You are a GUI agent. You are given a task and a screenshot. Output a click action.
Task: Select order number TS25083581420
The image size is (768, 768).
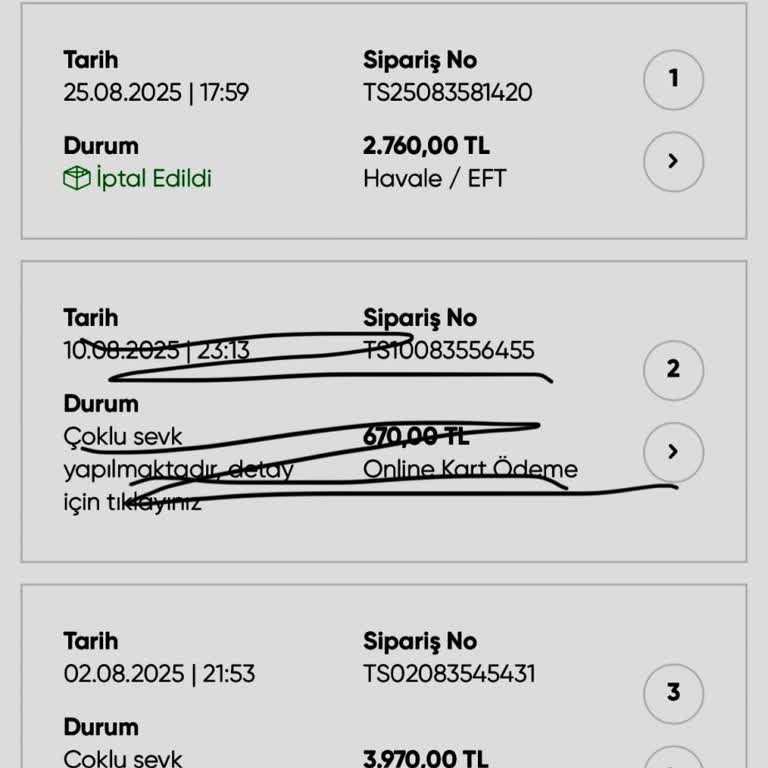[447, 93]
